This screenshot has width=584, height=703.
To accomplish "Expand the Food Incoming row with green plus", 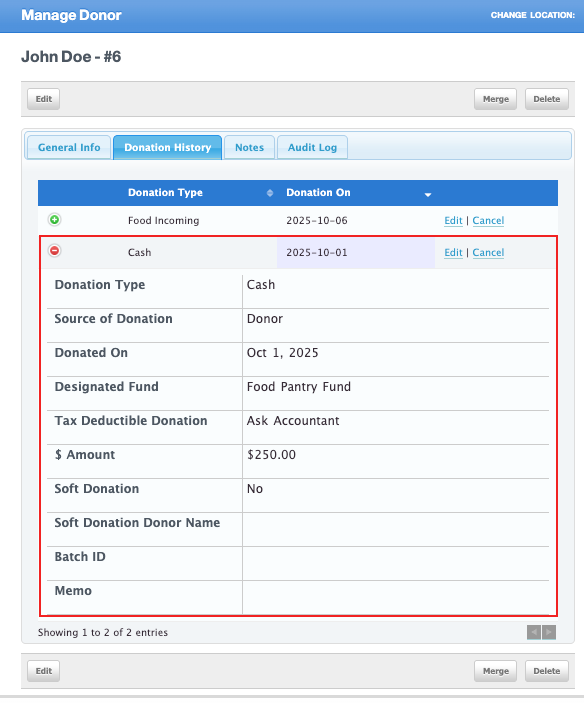I will tap(55, 220).
